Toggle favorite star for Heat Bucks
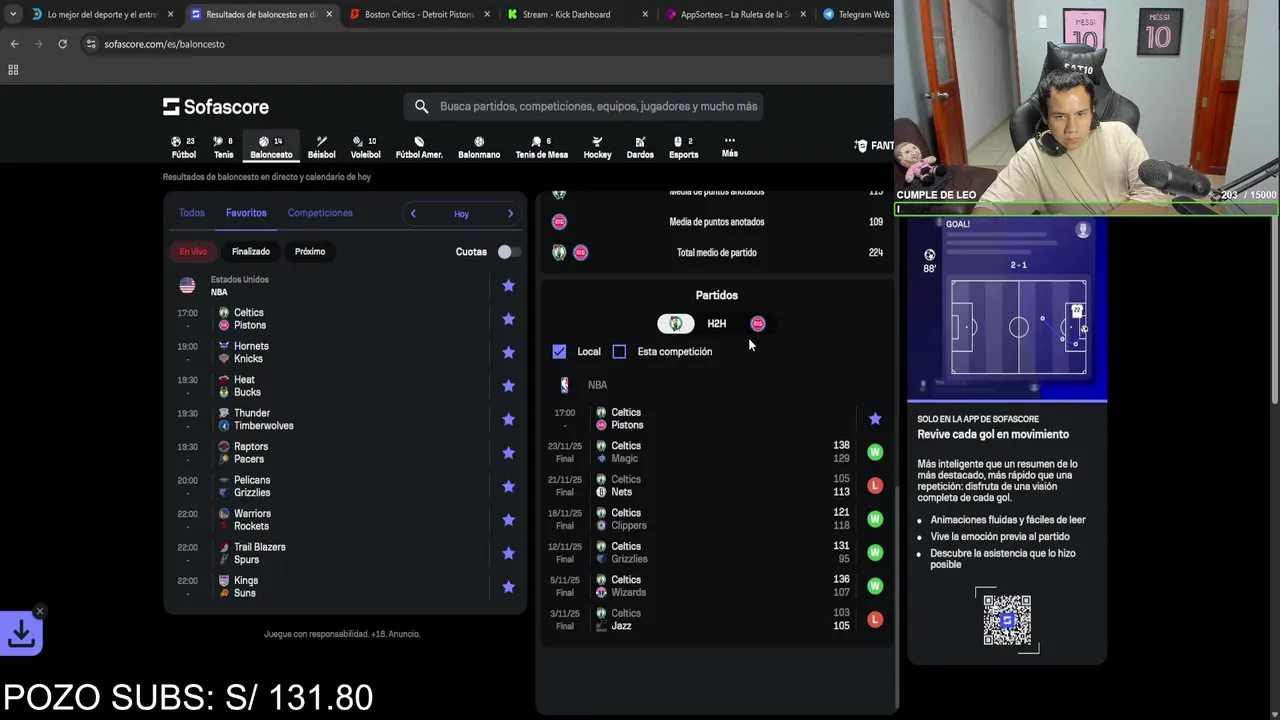This screenshot has height=720, width=1280. pos(508,386)
